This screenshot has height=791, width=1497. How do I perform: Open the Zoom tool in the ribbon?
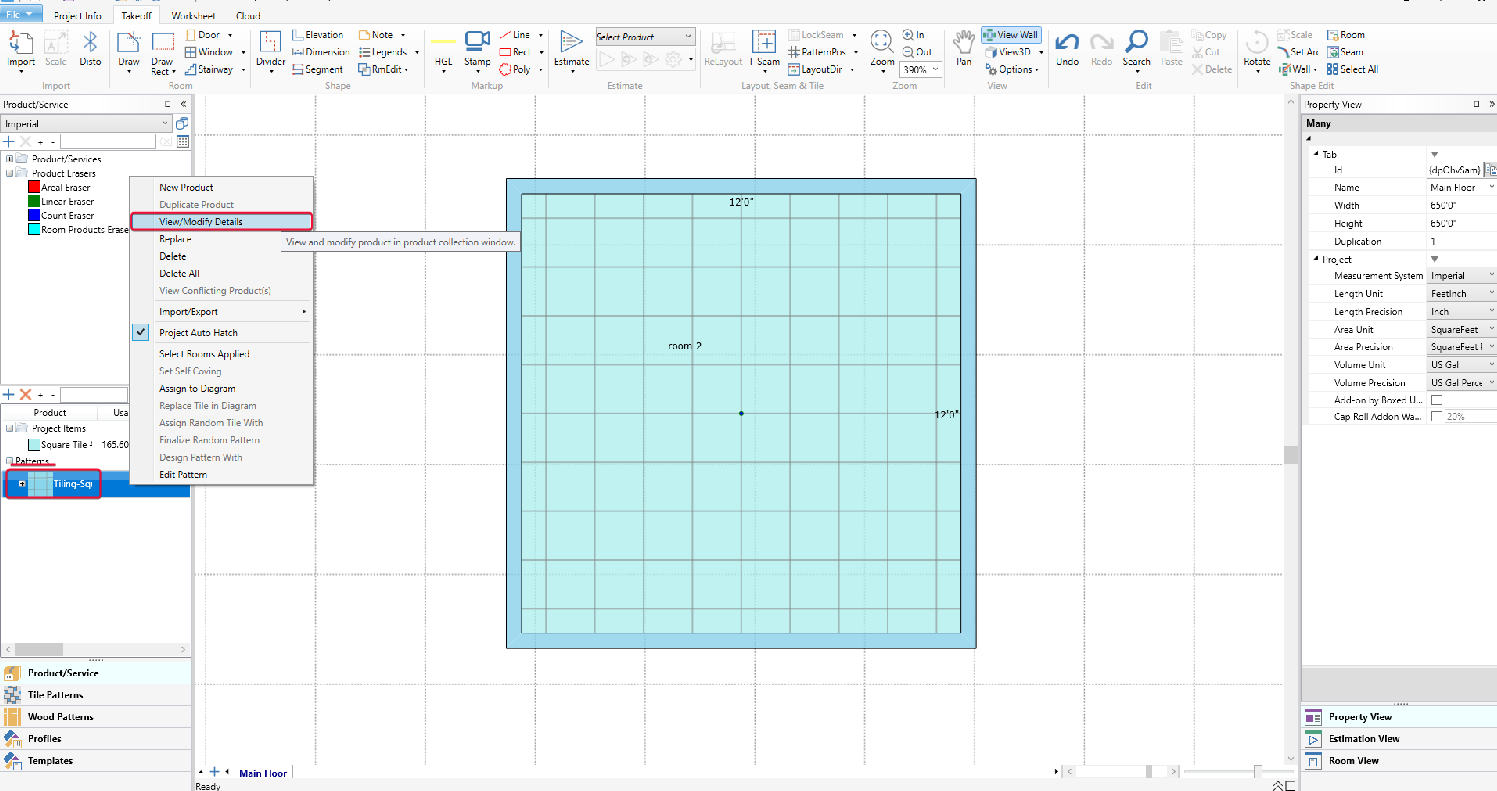[x=881, y=49]
